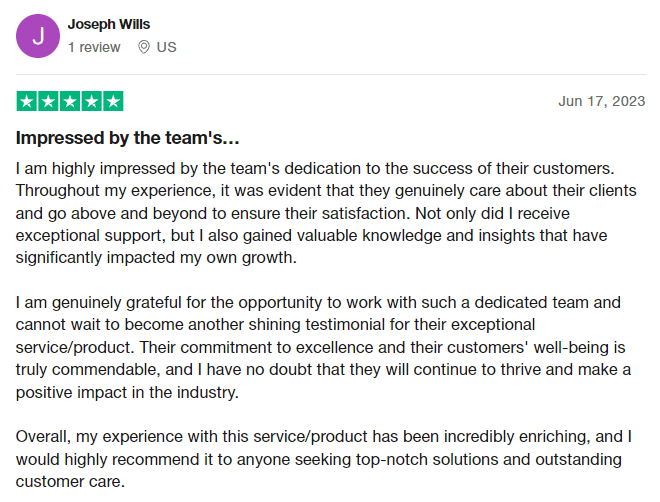Select the second green rating star
Image resolution: width=660 pixels, height=502 pixels.
48,101
